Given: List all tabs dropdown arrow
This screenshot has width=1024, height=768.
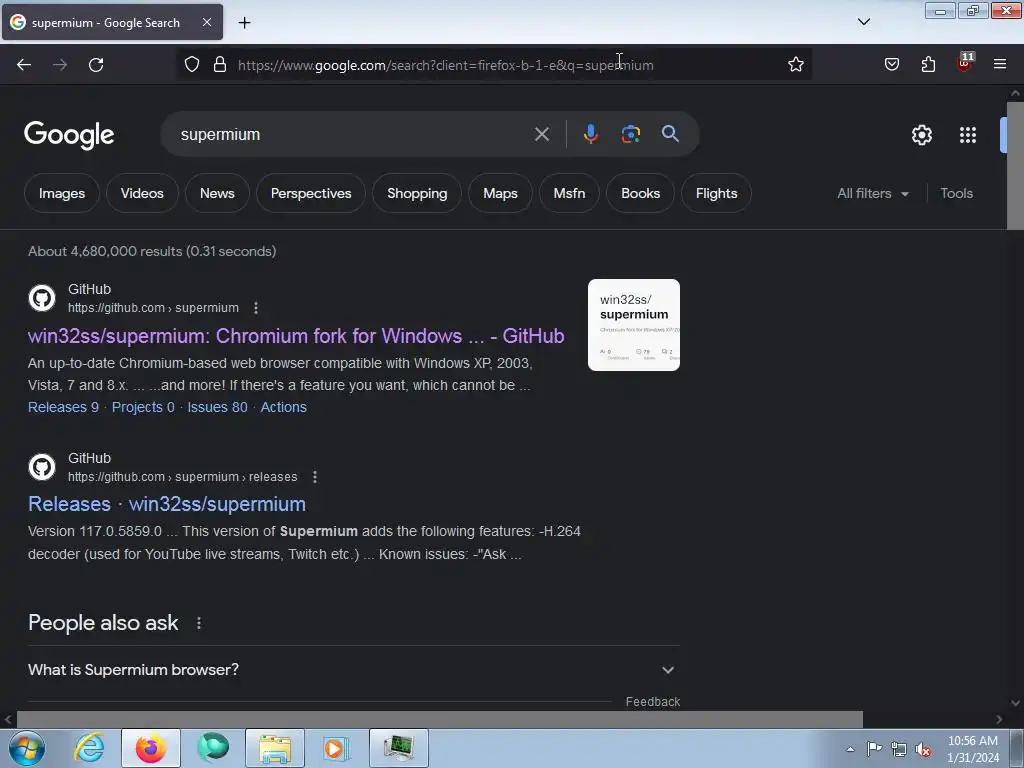Looking at the screenshot, I should [x=863, y=22].
